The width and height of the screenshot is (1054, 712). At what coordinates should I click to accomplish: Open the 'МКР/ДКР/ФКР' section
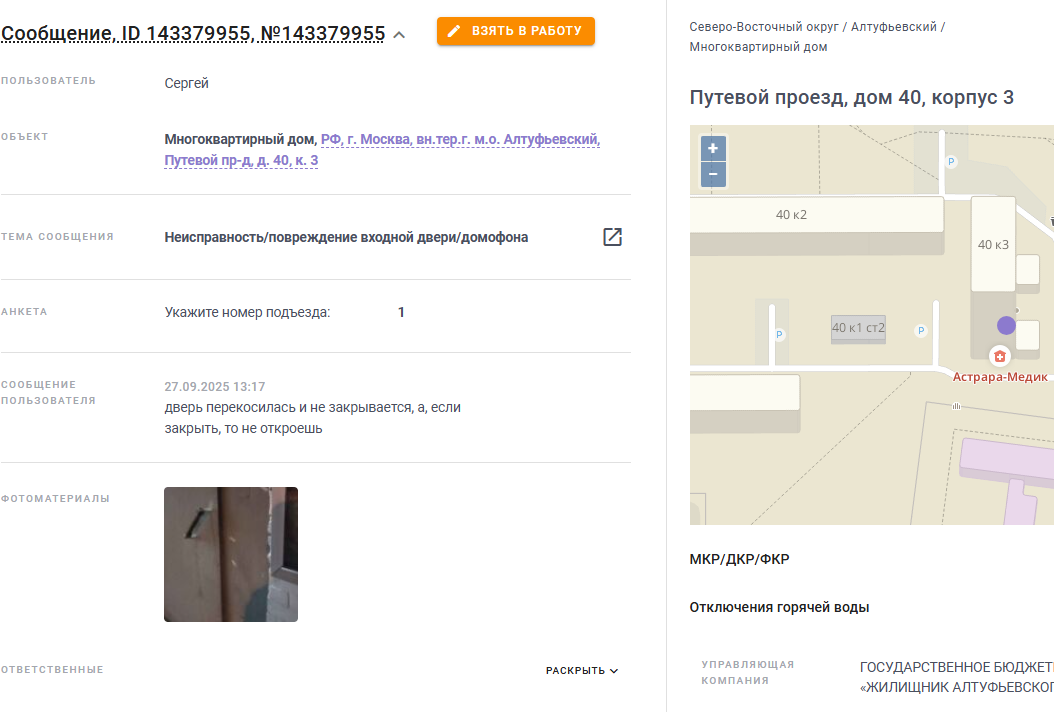pyautogui.click(x=739, y=559)
